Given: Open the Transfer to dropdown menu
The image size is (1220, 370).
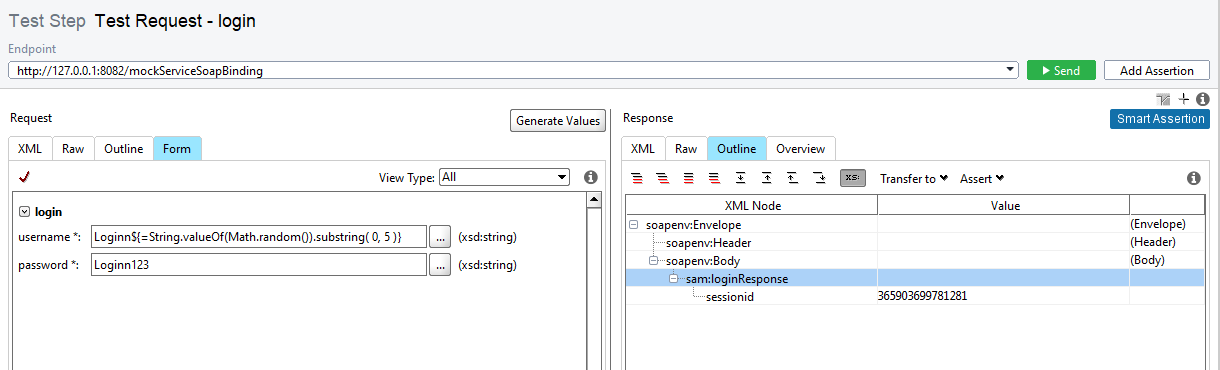Looking at the screenshot, I should tap(914, 178).
